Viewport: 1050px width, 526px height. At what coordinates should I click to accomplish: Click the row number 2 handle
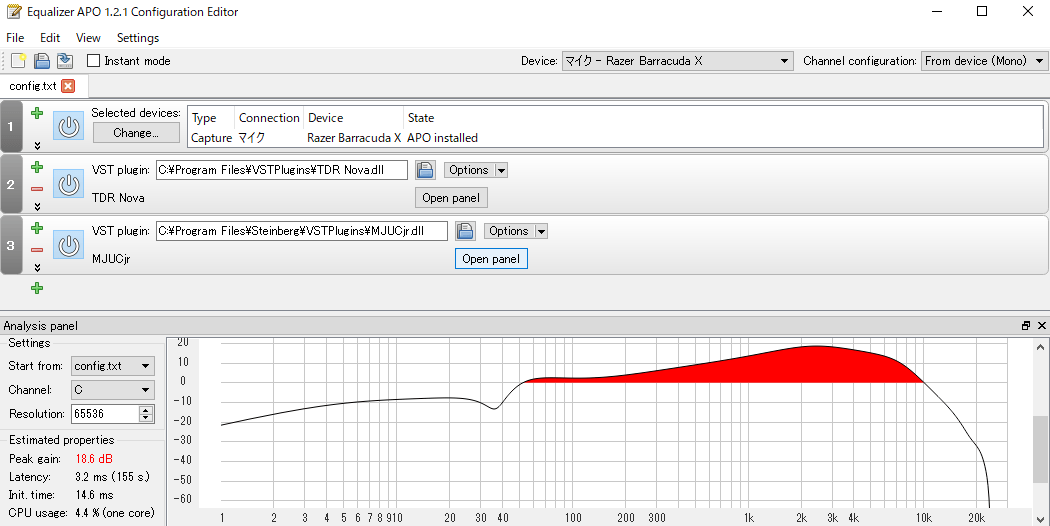(11, 184)
